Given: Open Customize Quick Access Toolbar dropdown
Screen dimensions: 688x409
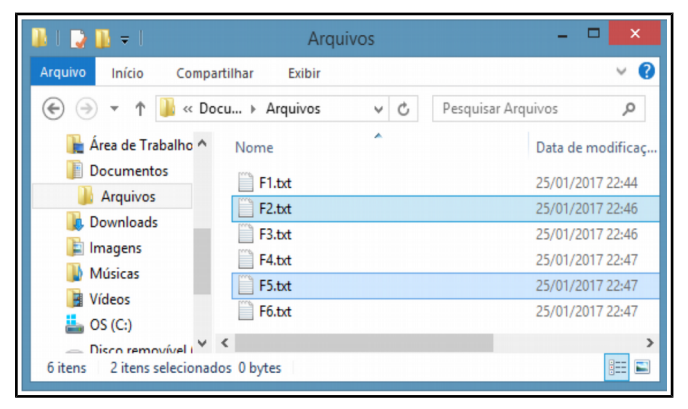Looking at the screenshot, I should coord(125,40).
